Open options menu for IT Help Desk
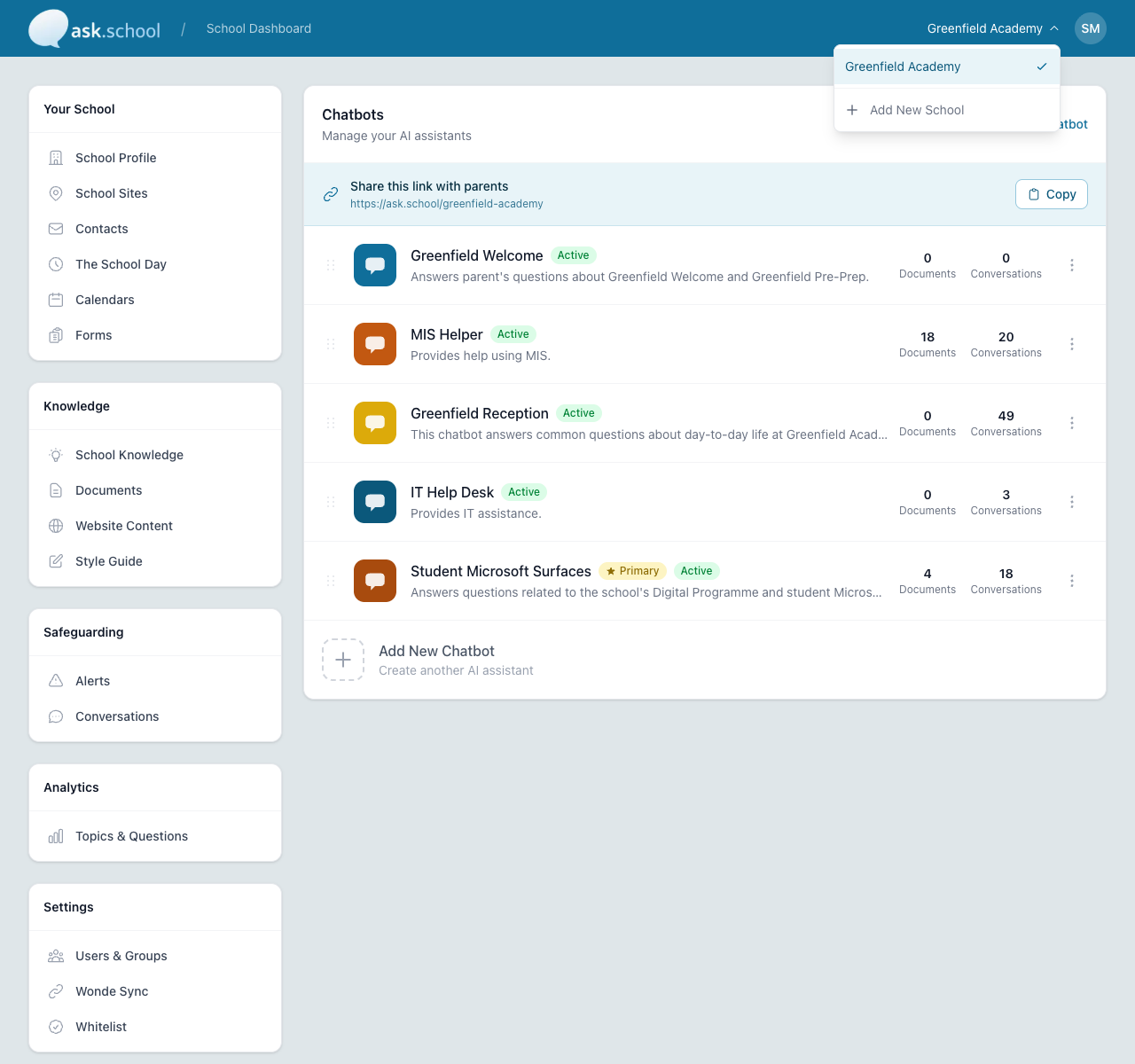 1072,502
